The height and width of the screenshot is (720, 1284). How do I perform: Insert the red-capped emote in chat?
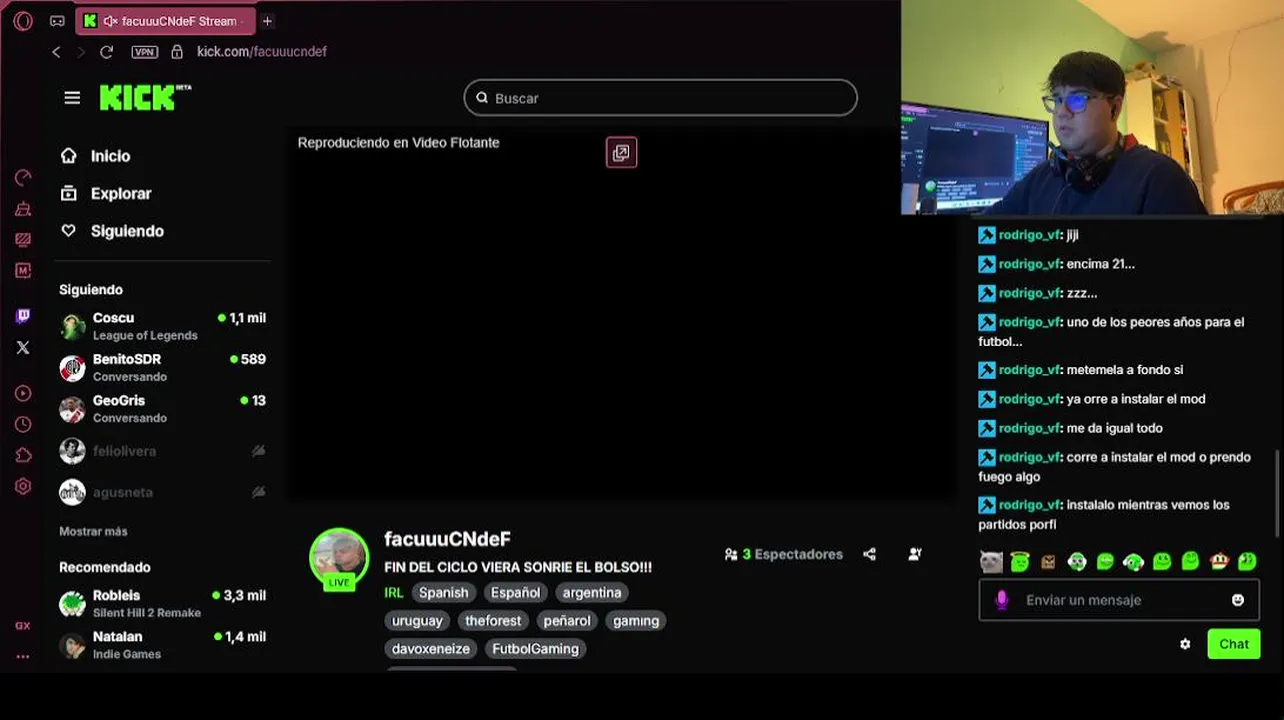1219,562
